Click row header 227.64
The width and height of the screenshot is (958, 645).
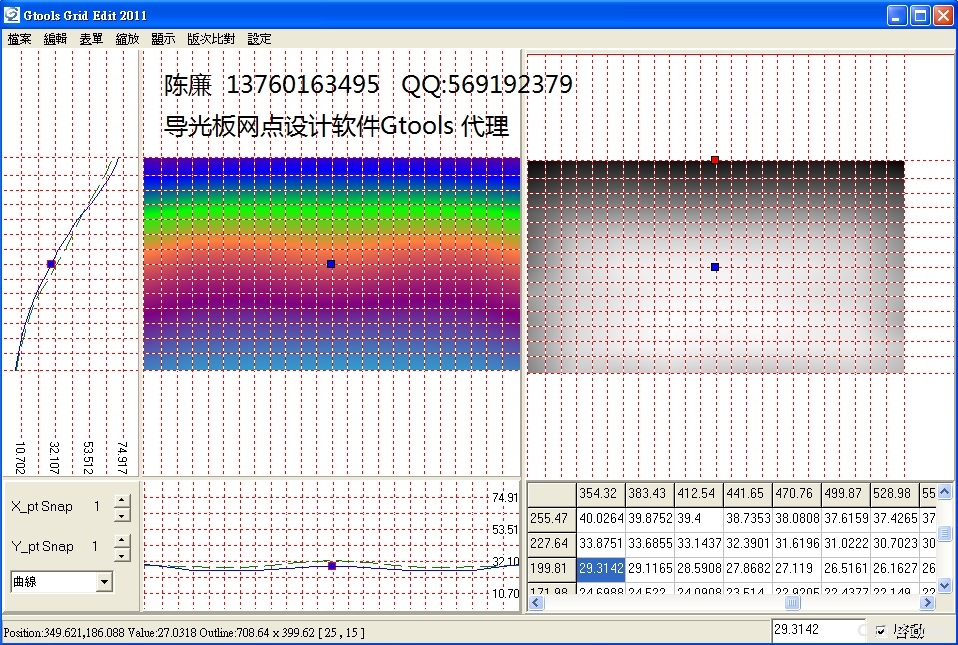[552, 544]
